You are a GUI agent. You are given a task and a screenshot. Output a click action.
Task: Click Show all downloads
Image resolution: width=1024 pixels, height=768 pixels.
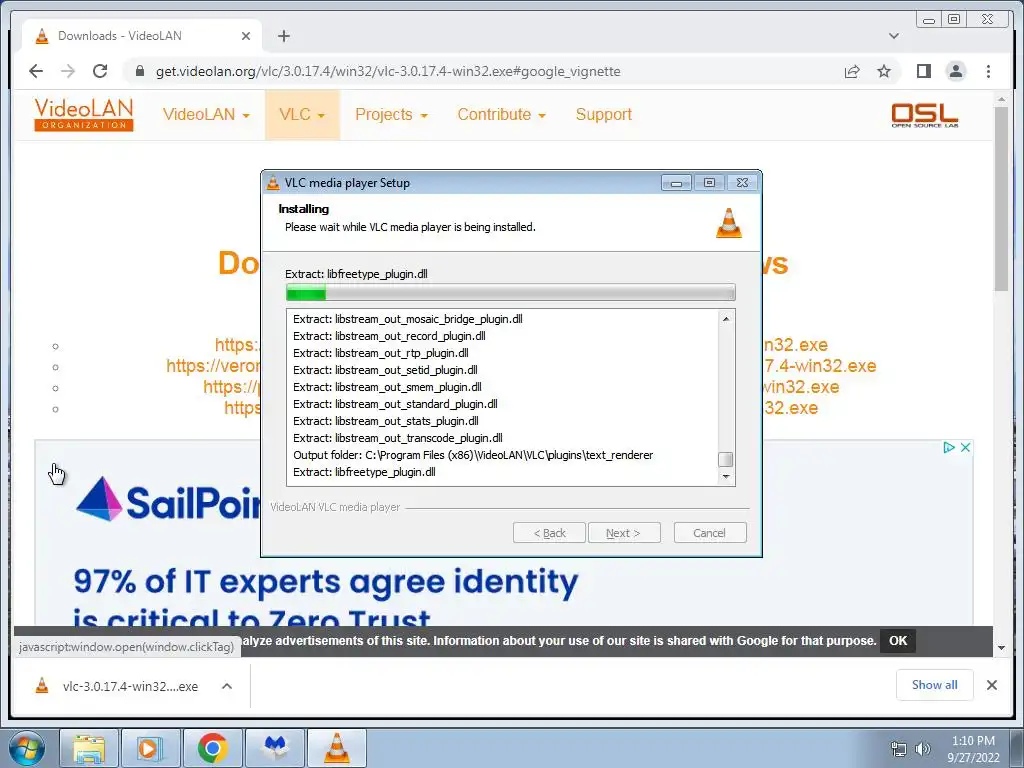[934, 685]
